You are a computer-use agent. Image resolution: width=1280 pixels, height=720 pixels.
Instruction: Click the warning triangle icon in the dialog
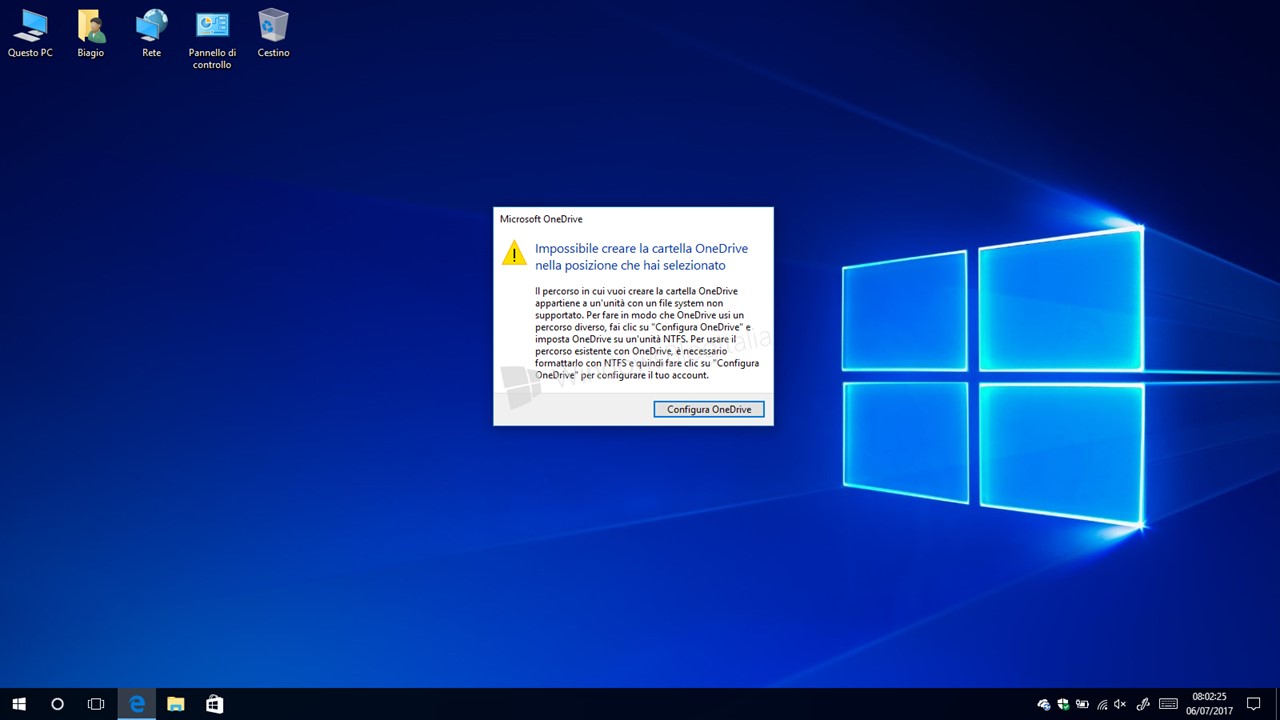514,252
